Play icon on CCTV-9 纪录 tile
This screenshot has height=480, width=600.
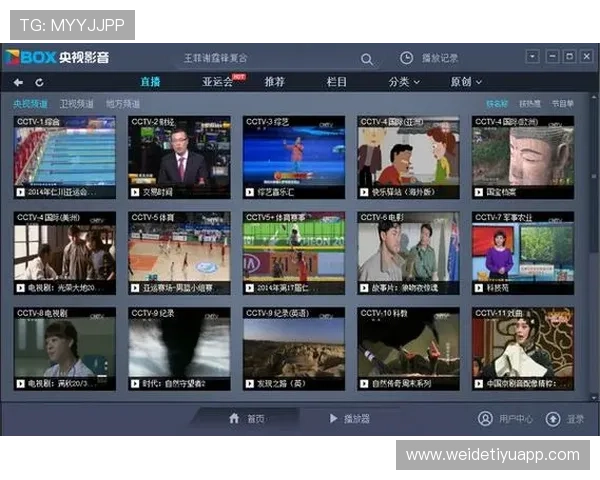[x=135, y=384]
